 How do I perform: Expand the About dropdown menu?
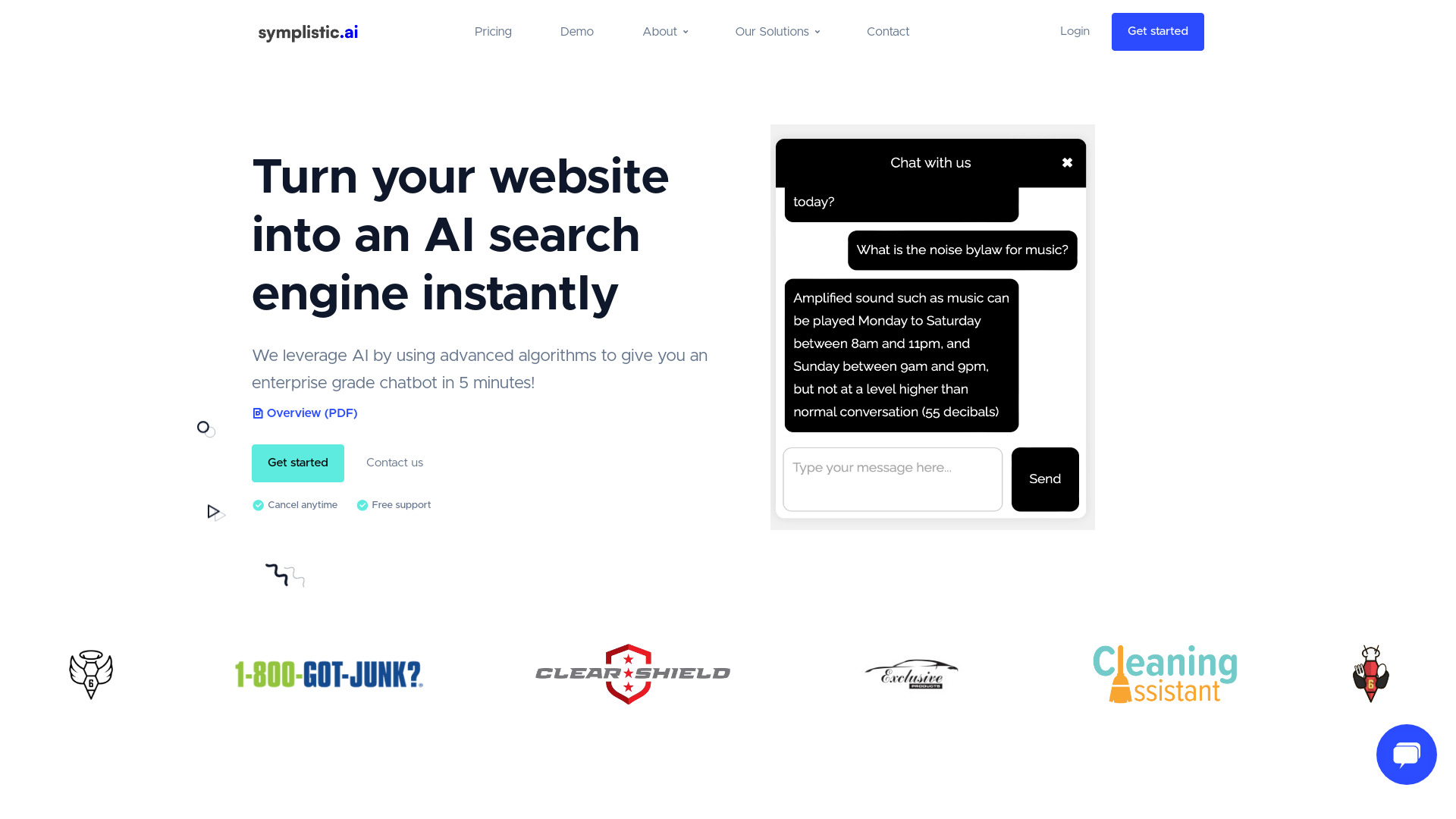664,31
